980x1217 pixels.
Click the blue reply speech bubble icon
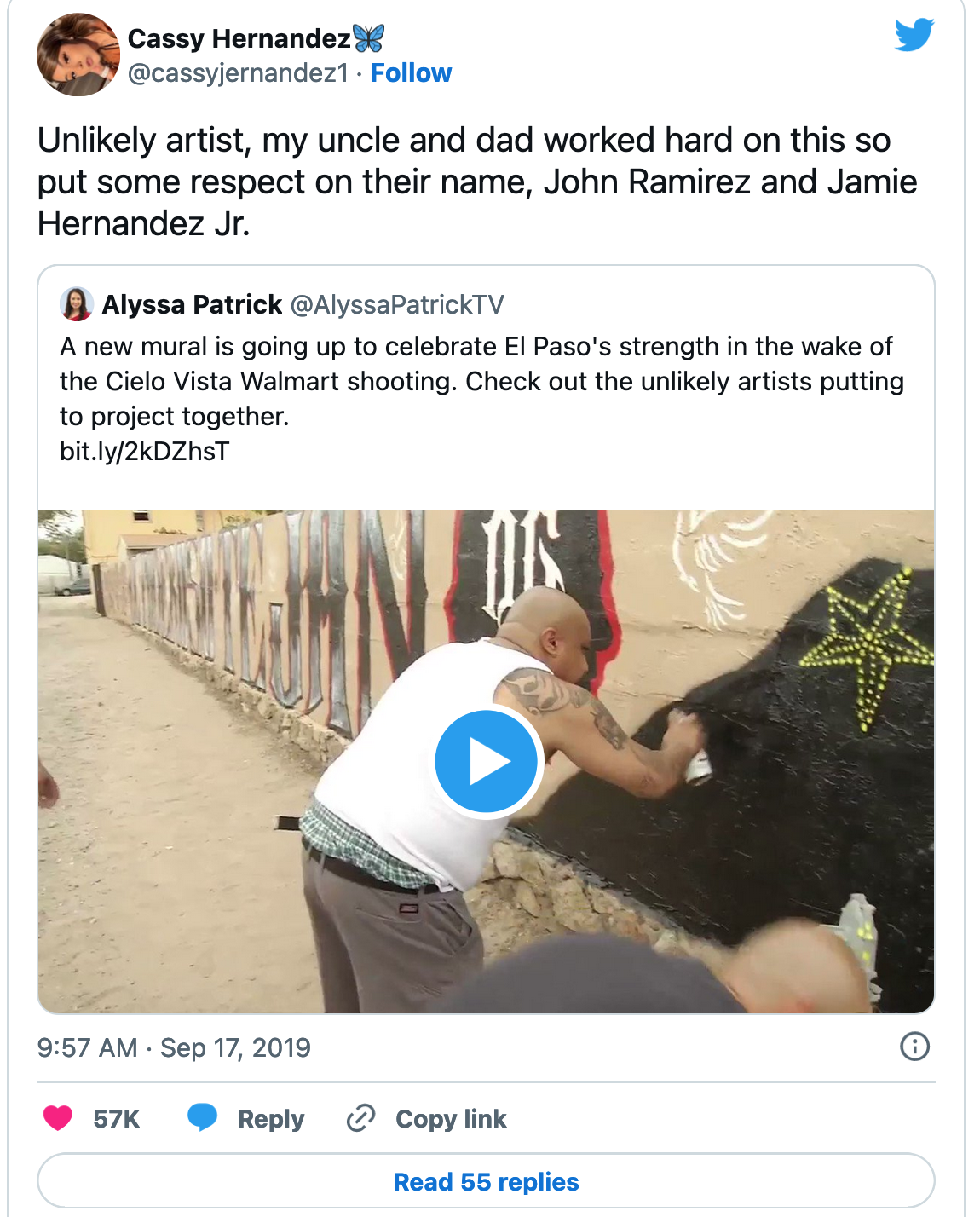202,1117
